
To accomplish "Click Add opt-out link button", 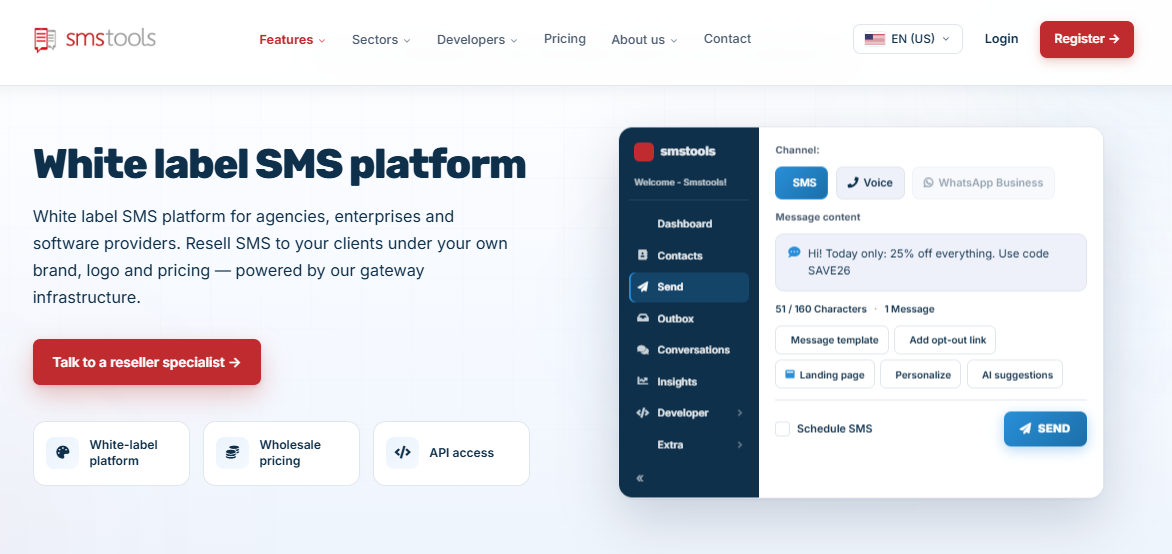I will pyautogui.click(x=945, y=339).
